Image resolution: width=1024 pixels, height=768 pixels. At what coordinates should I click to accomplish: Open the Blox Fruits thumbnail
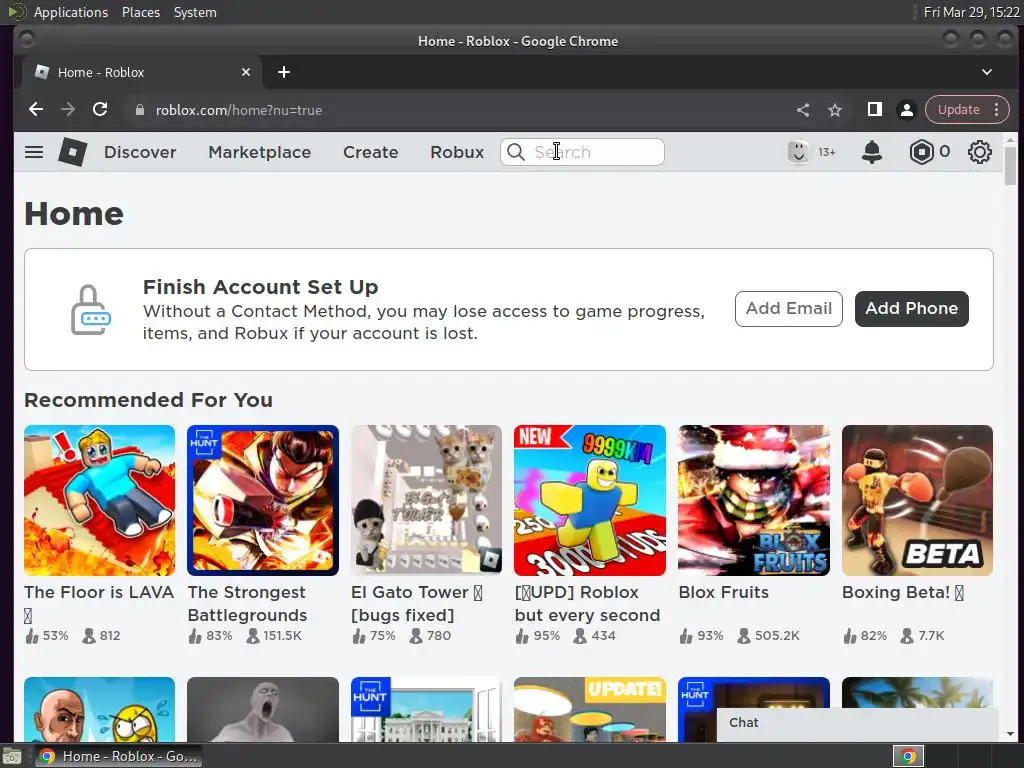coord(754,501)
